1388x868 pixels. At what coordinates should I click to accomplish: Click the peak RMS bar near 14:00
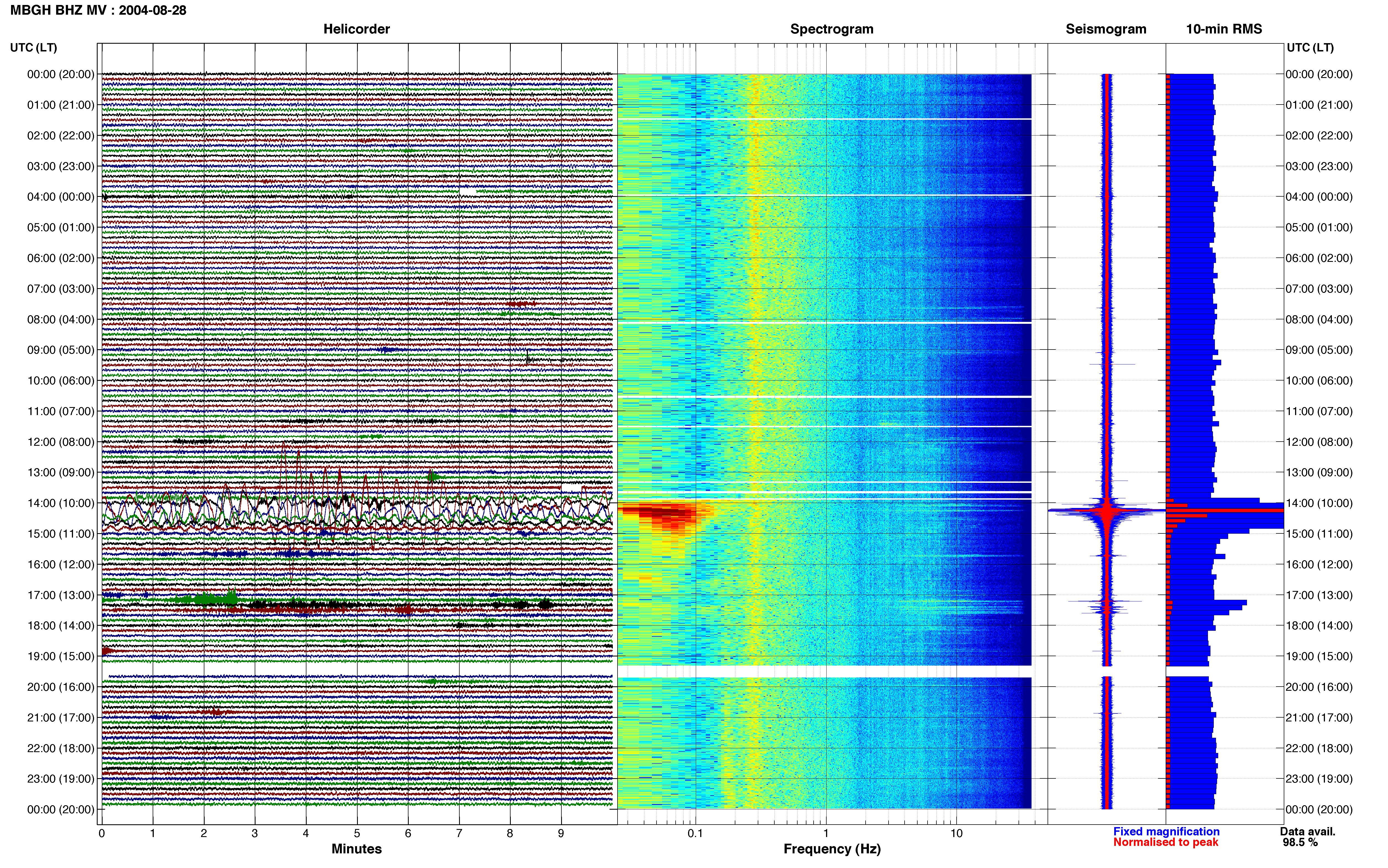(x=1226, y=510)
